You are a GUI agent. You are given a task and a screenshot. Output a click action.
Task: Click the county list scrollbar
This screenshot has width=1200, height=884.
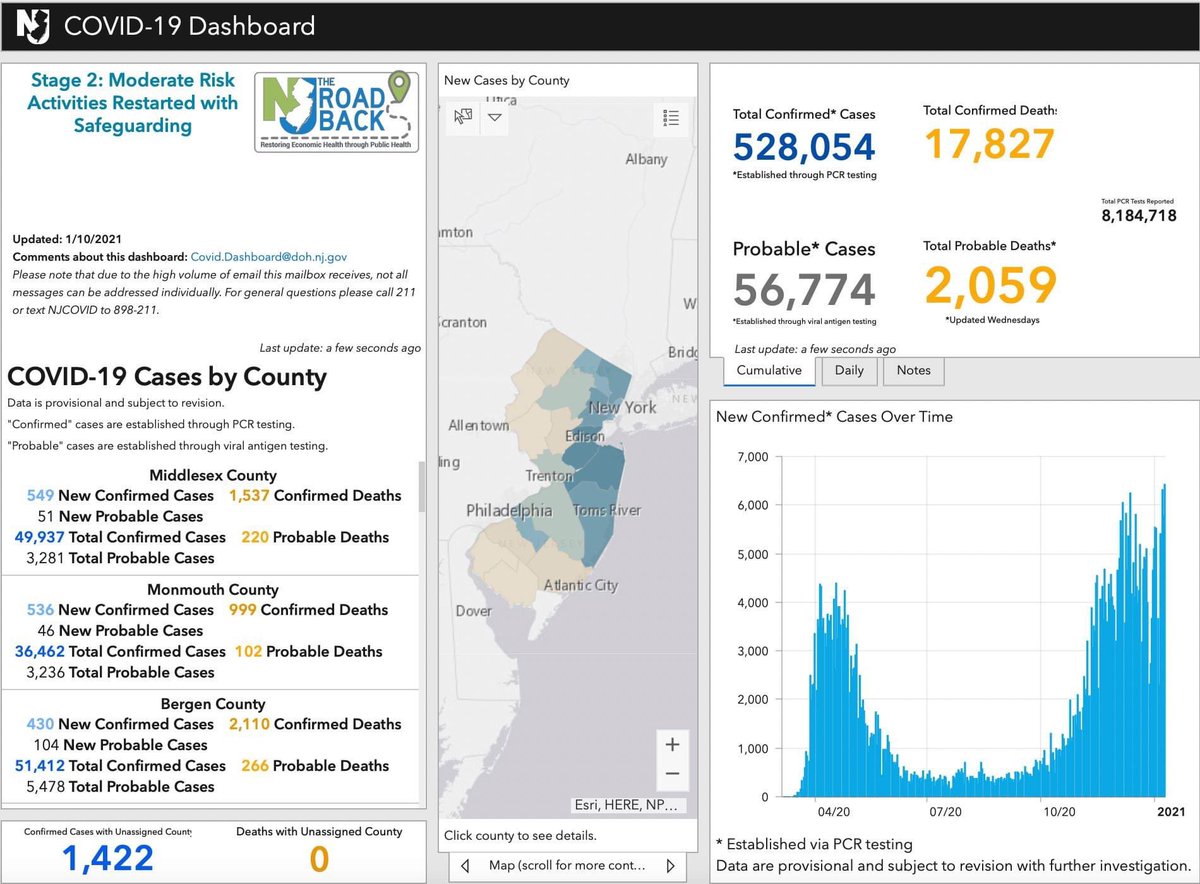click(x=422, y=485)
